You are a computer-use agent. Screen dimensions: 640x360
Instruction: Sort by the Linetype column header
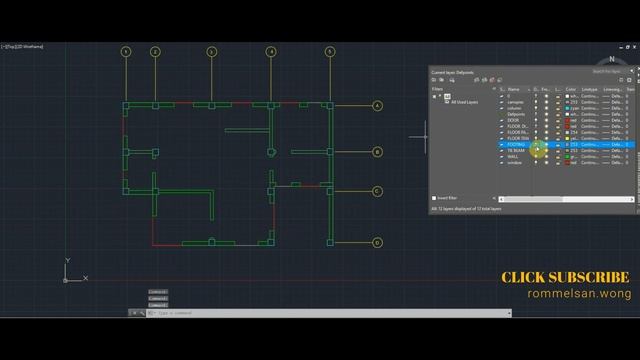point(590,89)
